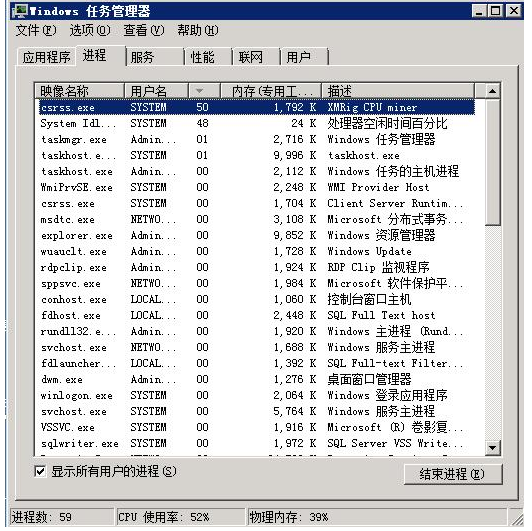
Task: Select the conhost.exe process
Action: [257, 299]
